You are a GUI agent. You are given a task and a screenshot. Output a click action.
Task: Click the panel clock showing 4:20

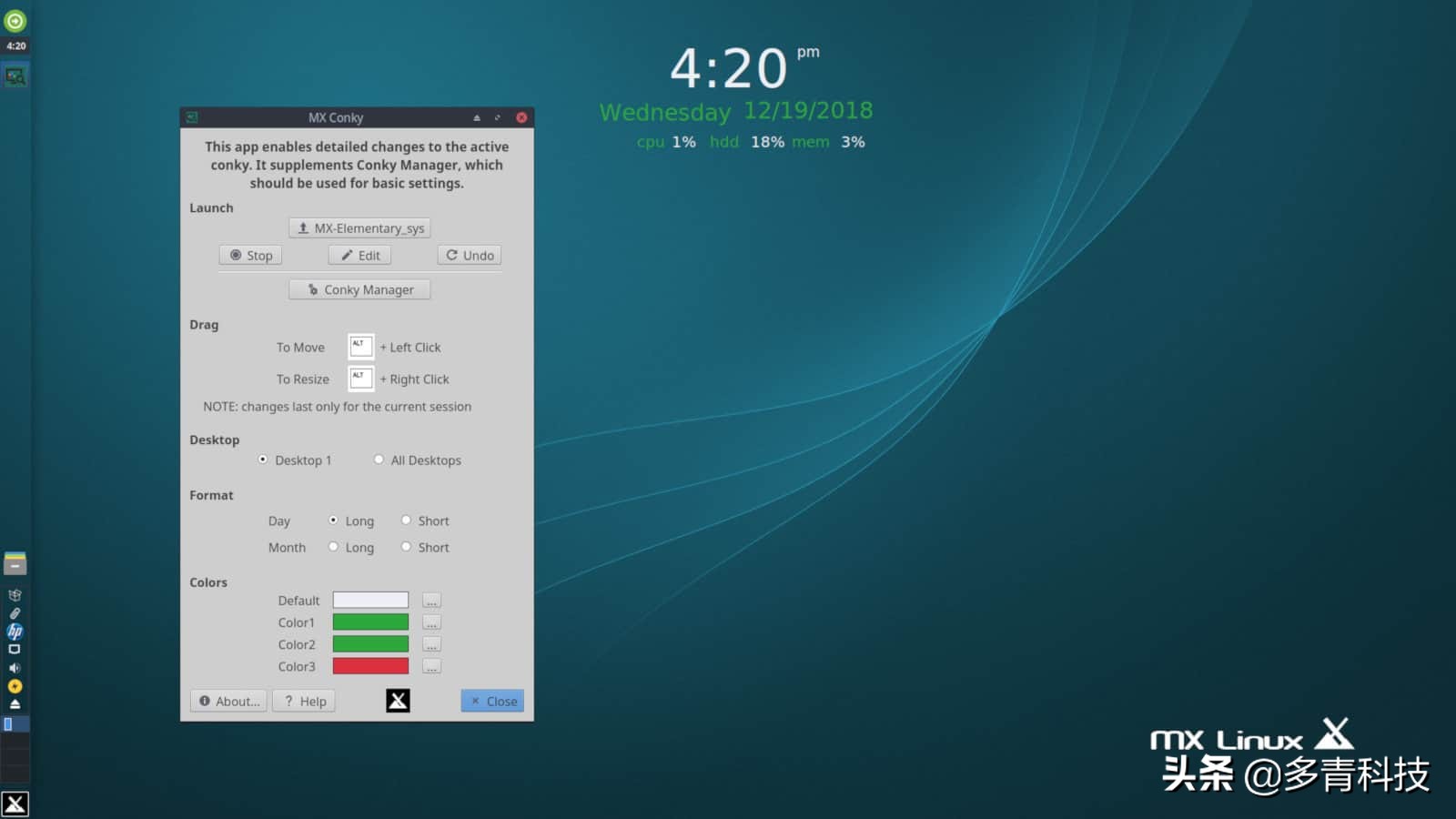click(x=15, y=45)
